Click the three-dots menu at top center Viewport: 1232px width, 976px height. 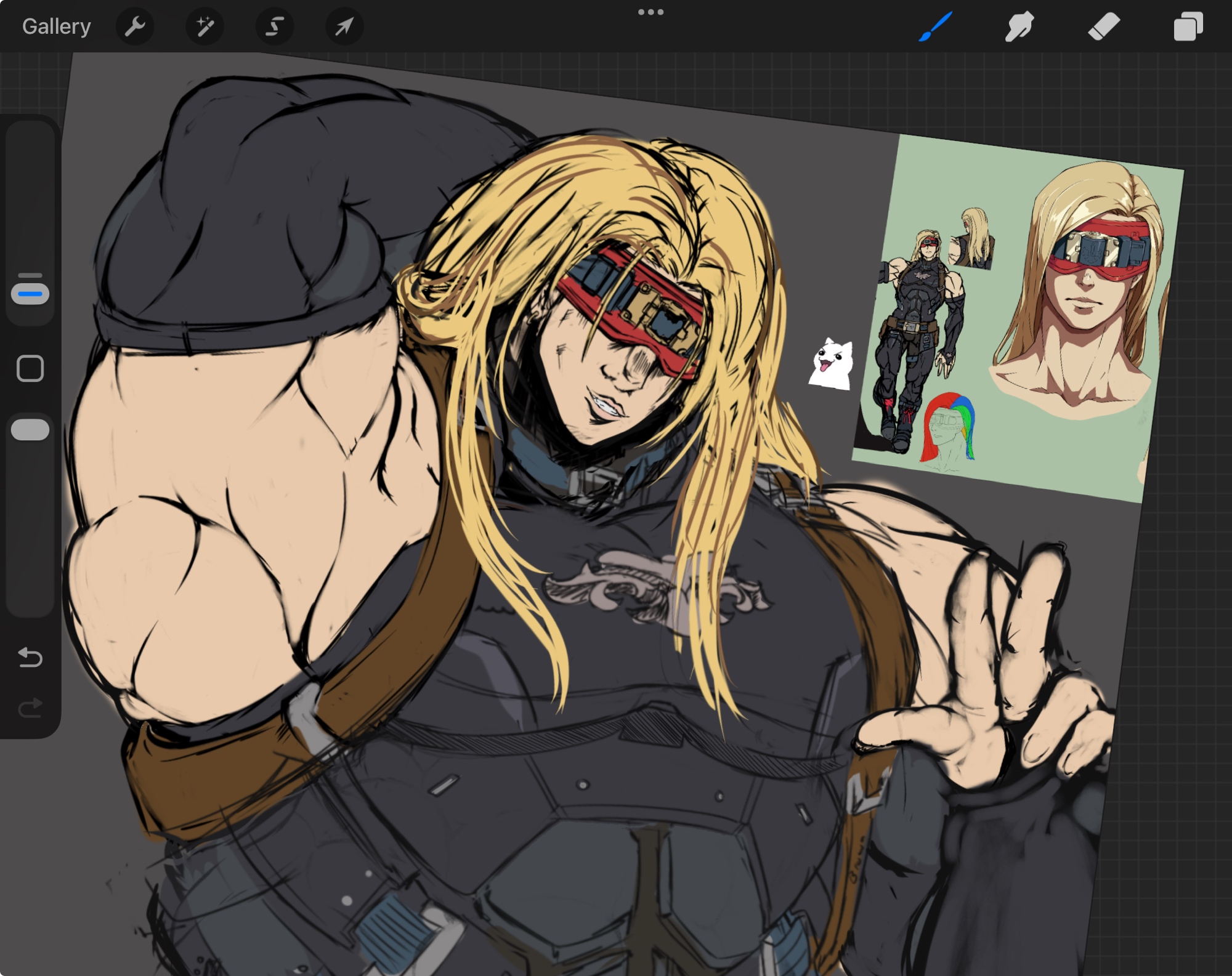coord(650,12)
